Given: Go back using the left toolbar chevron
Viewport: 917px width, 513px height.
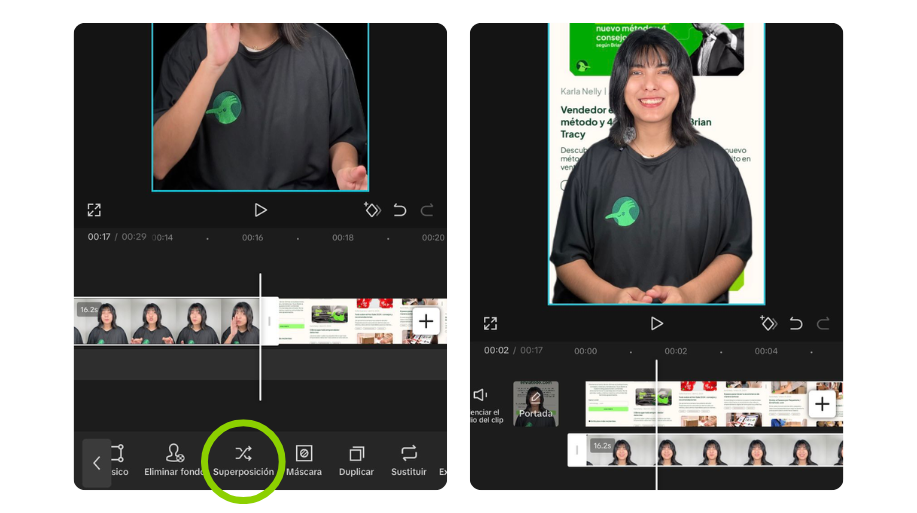Looking at the screenshot, I should pos(96,463).
